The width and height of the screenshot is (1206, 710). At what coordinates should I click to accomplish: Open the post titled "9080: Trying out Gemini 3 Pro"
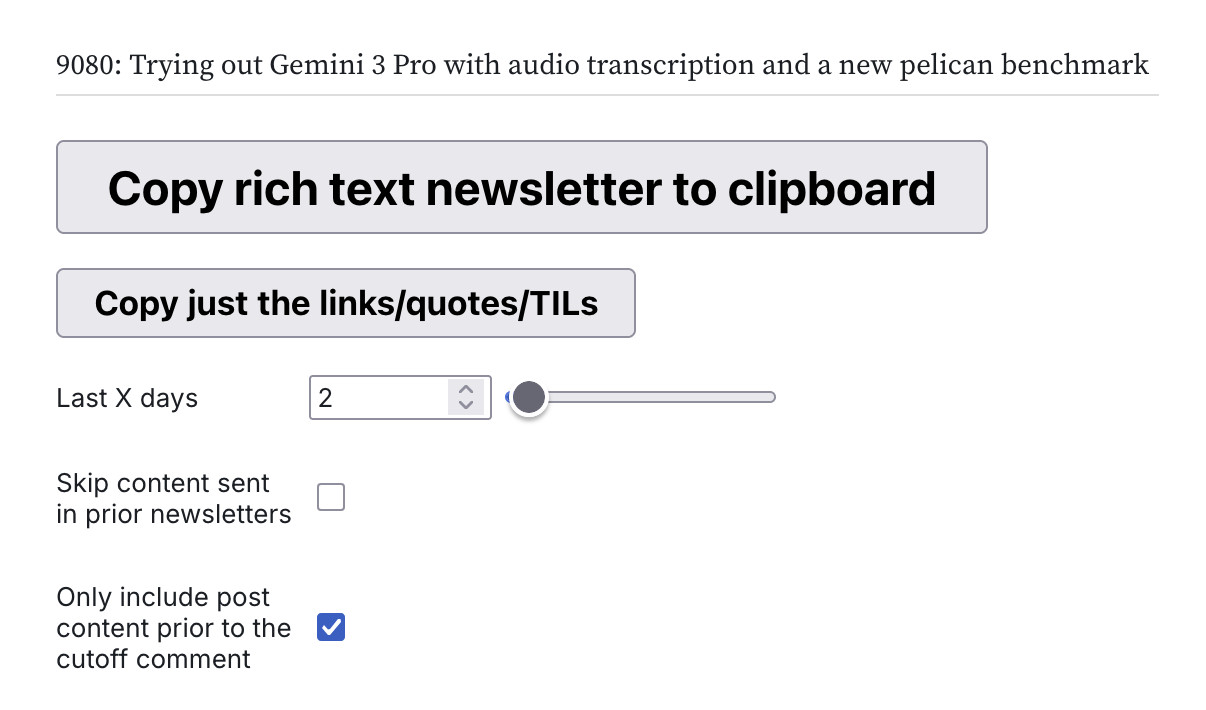(x=602, y=64)
